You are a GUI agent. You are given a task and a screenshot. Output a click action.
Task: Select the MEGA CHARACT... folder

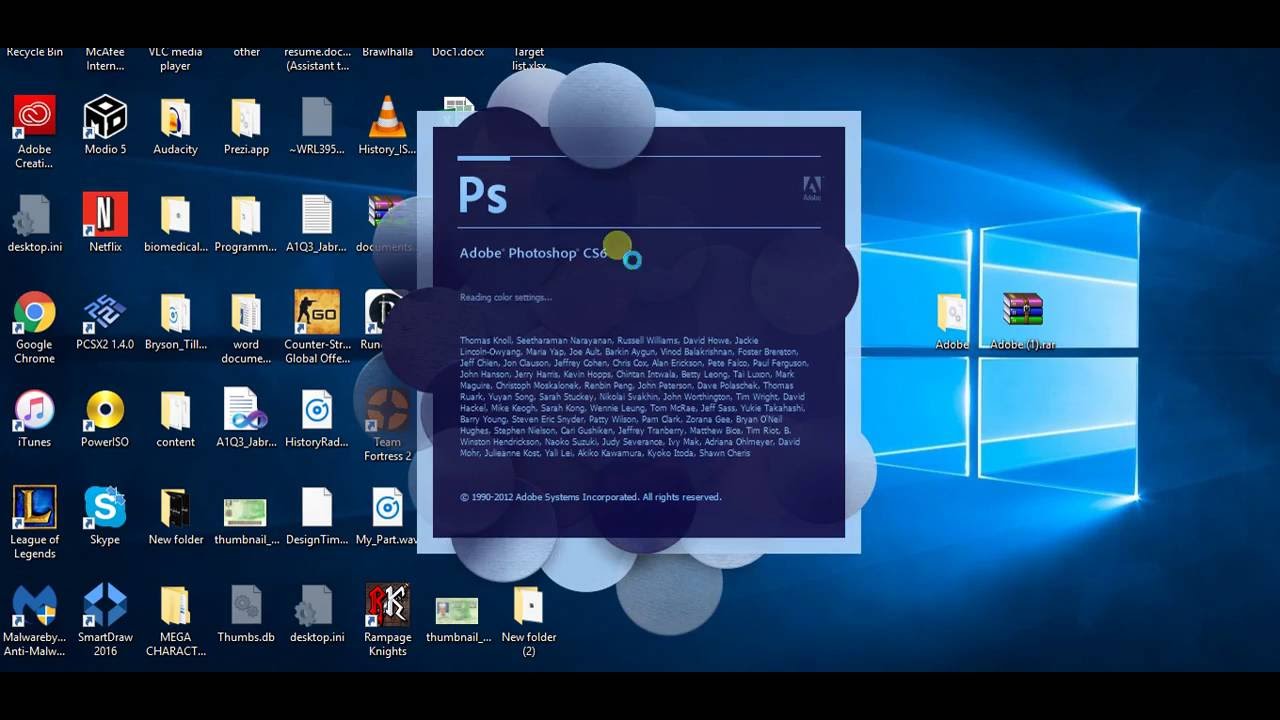coord(175,606)
